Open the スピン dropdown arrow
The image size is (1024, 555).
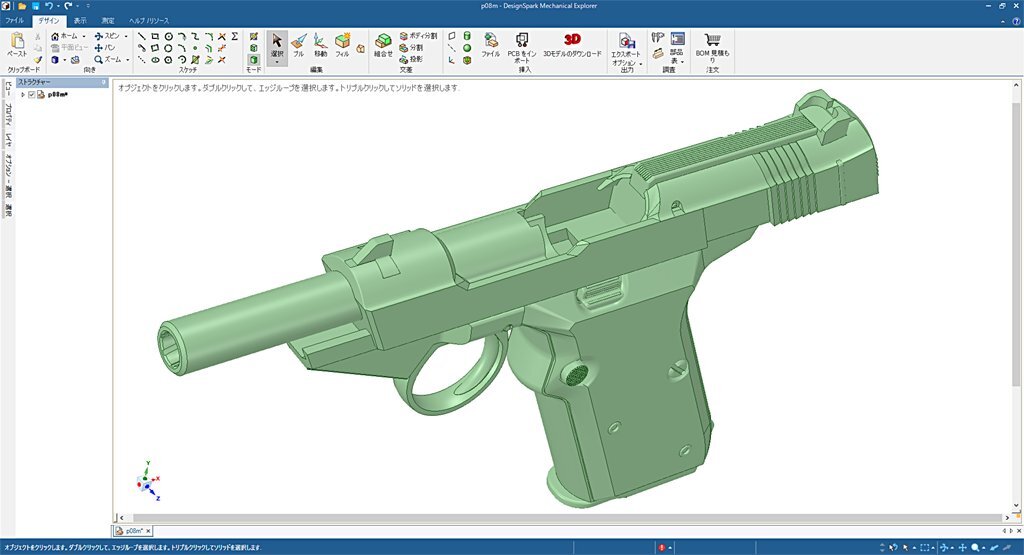(126, 37)
